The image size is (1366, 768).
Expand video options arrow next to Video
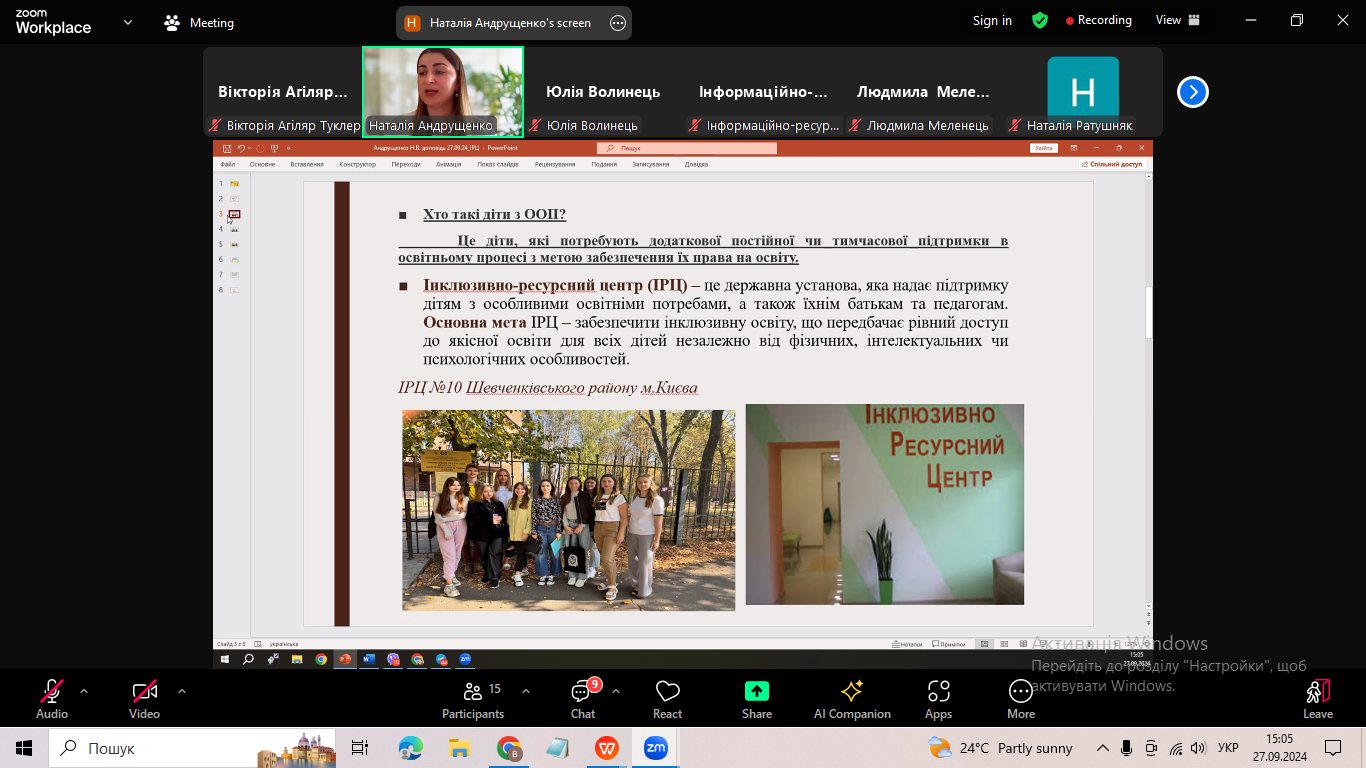182,691
